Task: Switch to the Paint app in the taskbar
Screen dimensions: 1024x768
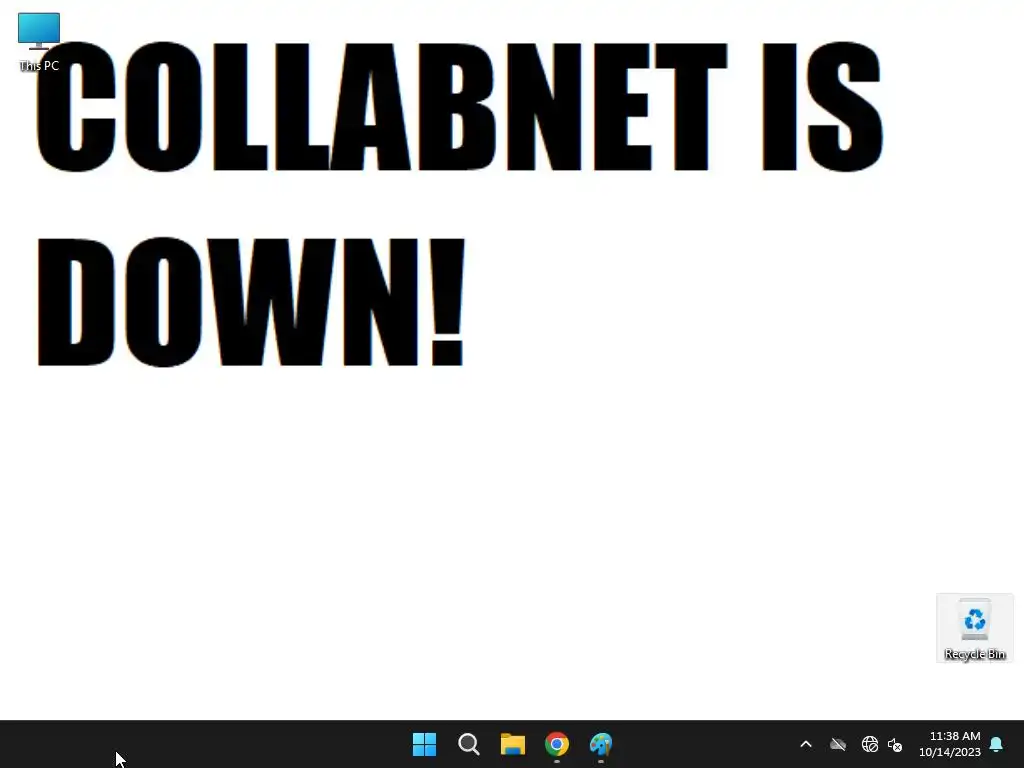Action: pyautogui.click(x=601, y=744)
